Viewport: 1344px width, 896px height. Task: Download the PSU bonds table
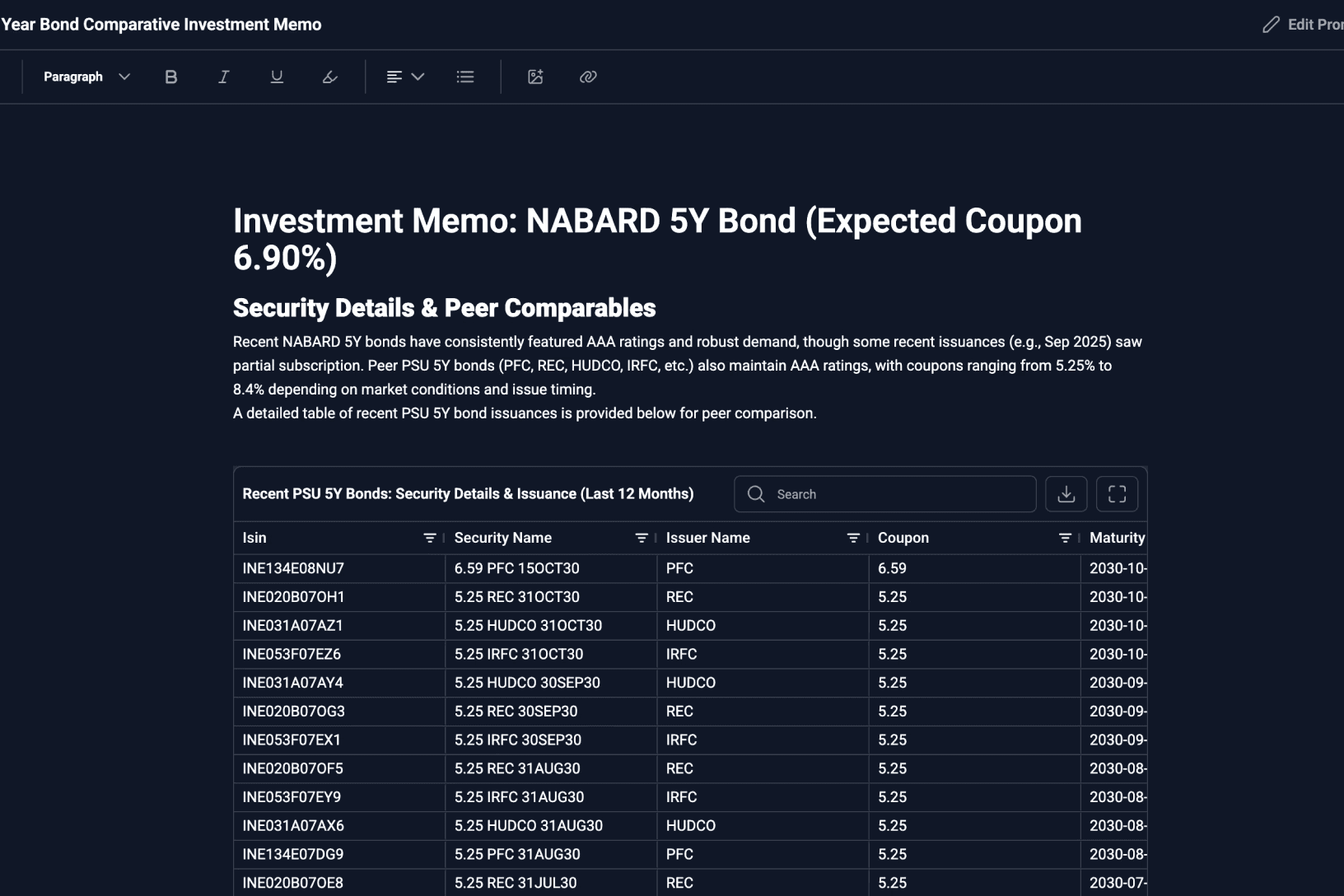tap(1066, 494)
